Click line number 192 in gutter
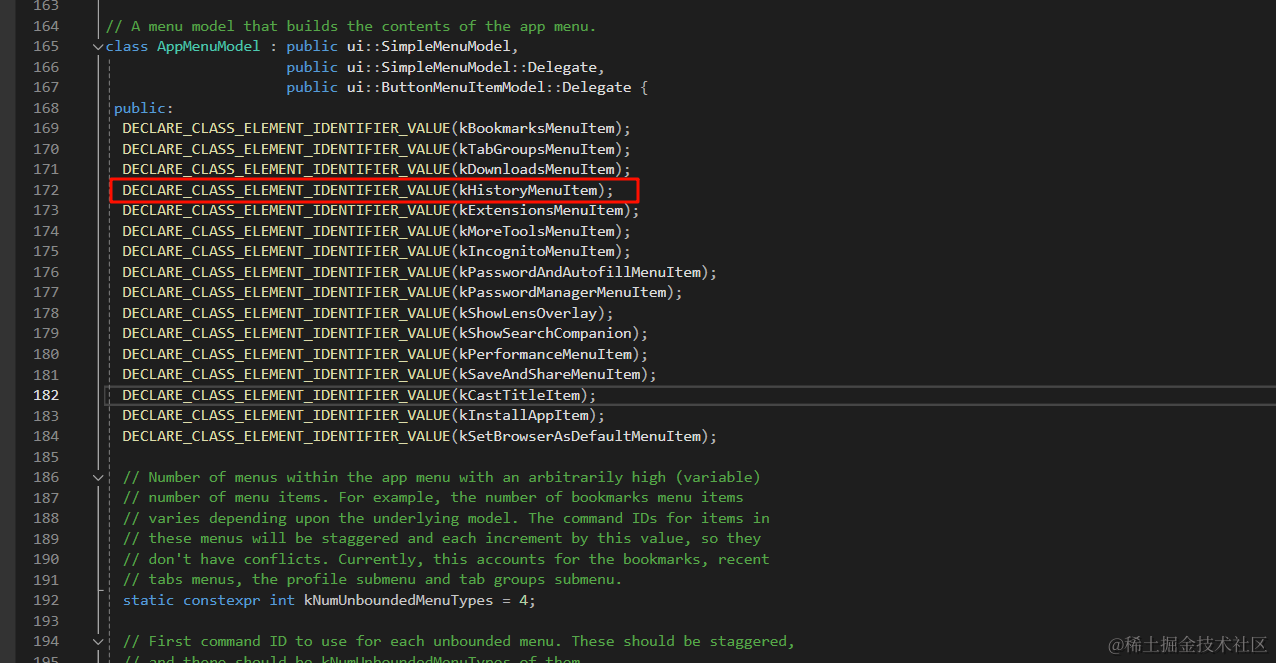The height and width of the screenshot is (663, 1276). point(46,600)
